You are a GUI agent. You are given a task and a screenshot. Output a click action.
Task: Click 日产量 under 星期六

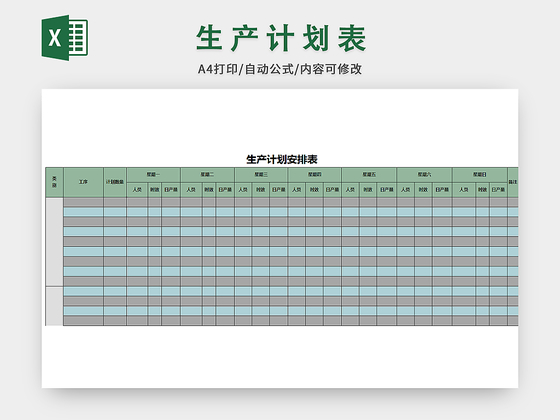coord(442,190)
